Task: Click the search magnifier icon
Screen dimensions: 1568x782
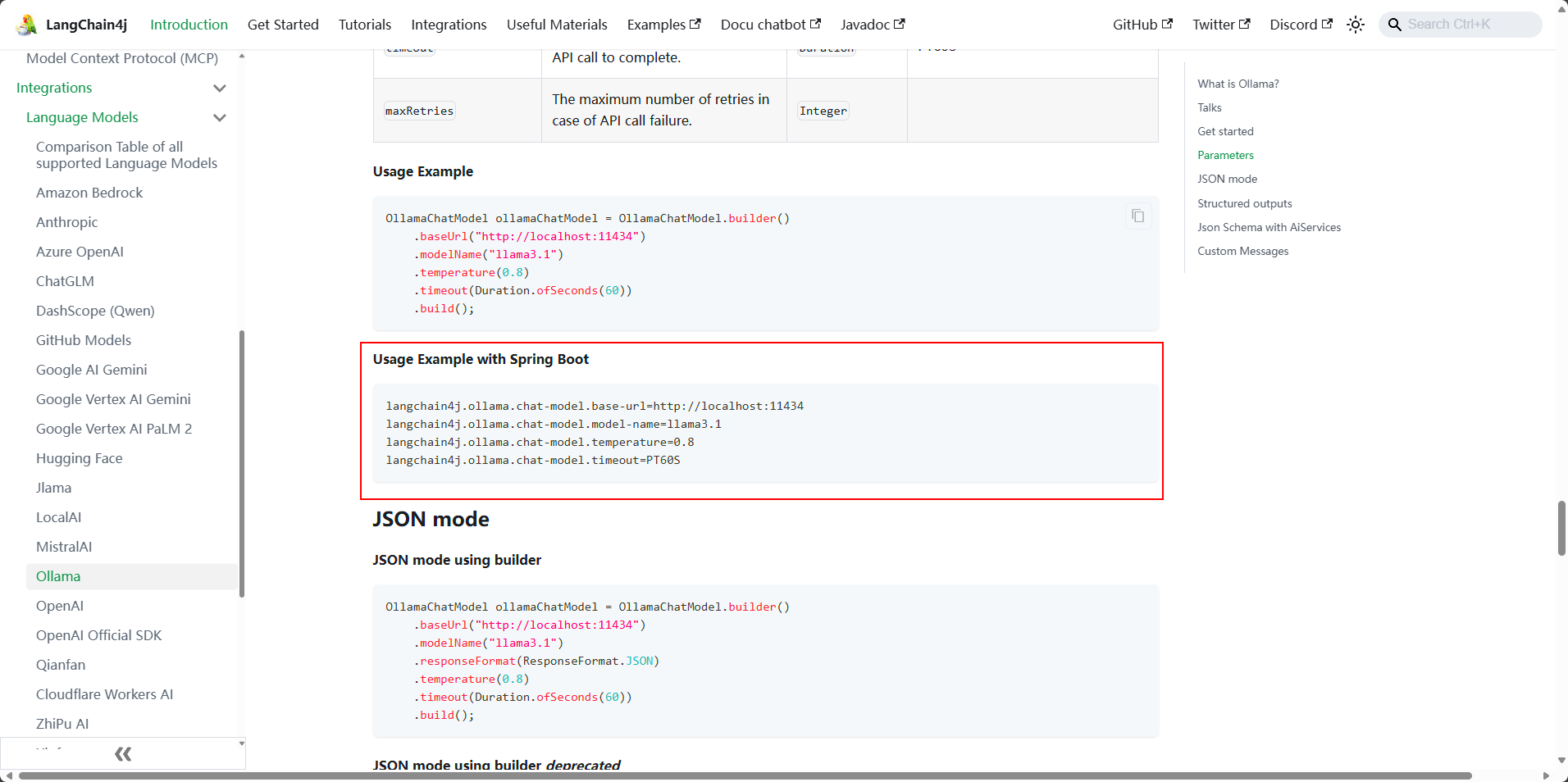Action: point(1394,25)
